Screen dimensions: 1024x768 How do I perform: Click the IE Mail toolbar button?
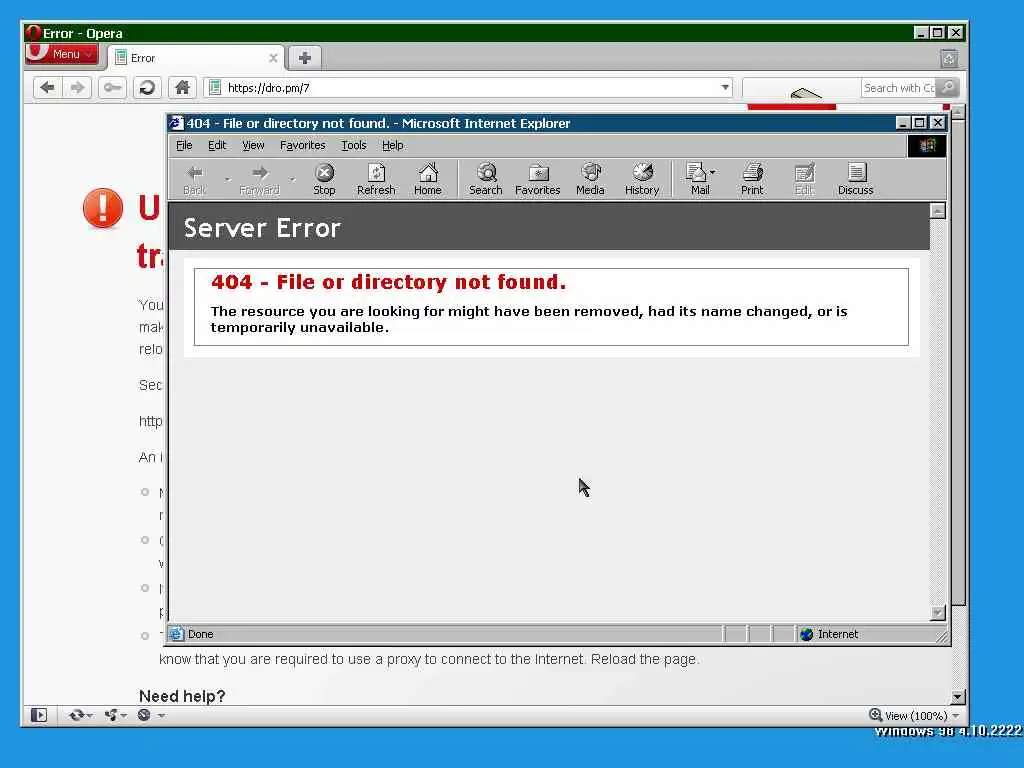coord(697,179)
